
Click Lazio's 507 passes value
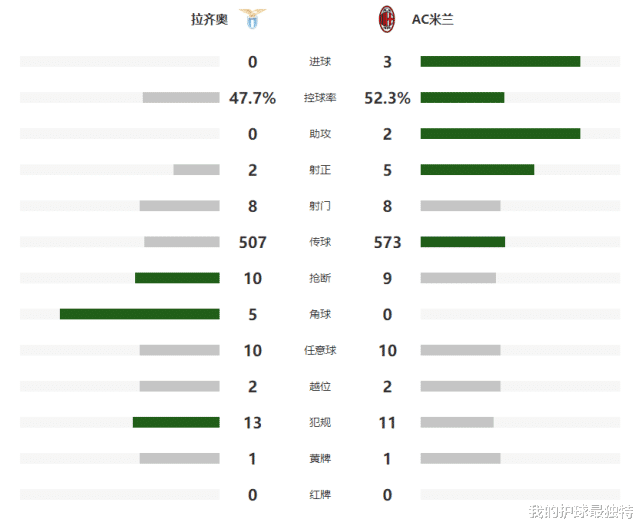252,242
